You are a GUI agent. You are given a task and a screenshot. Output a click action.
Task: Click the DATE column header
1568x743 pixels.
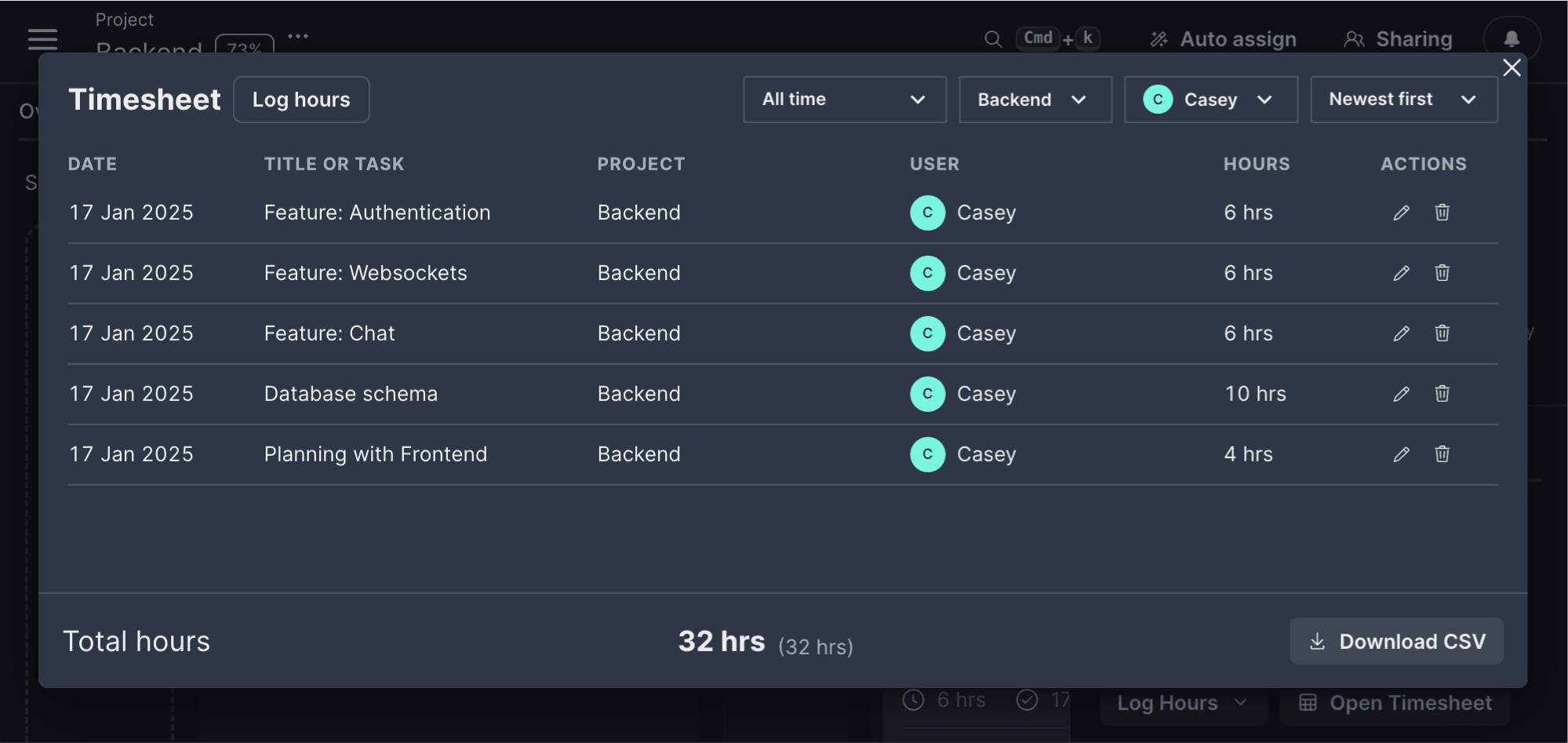coord(93,164)
